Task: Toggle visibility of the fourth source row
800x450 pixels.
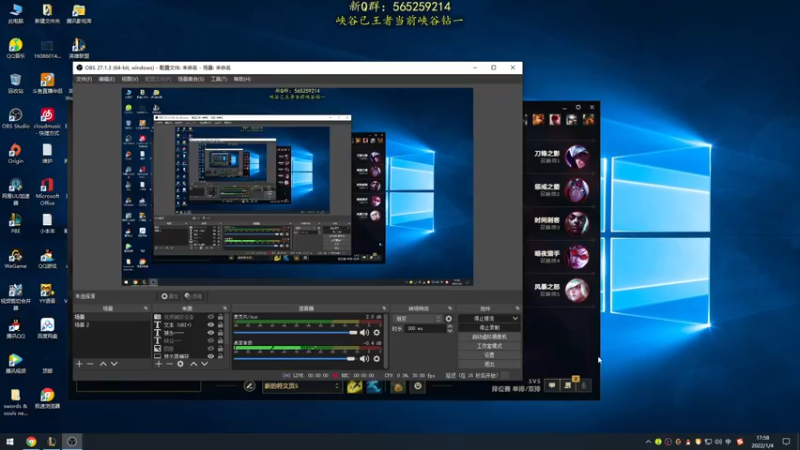Action: [210, 340]
